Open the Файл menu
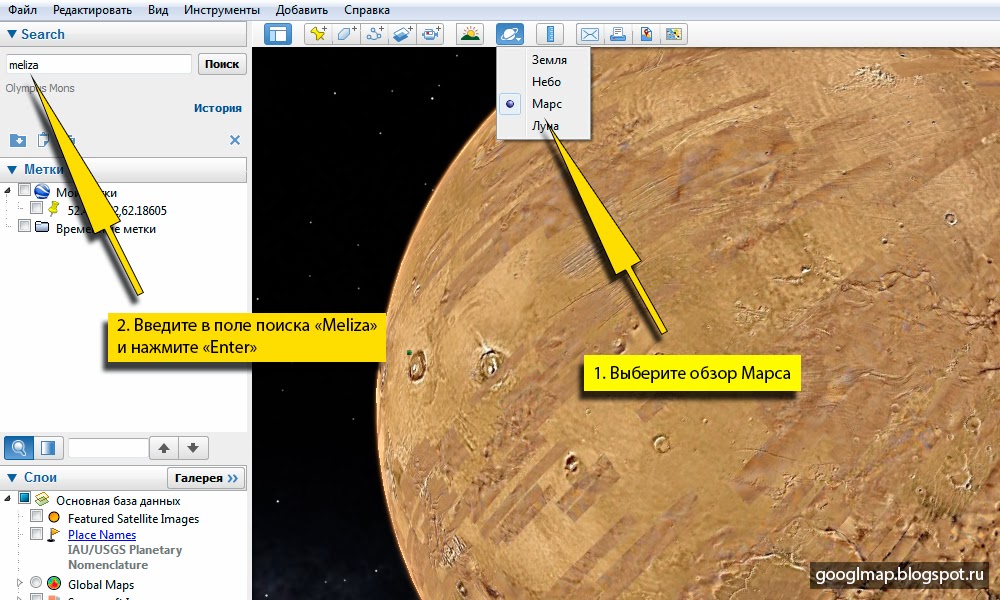Screen dimensions: 1000x600 [x=22, y=10]
